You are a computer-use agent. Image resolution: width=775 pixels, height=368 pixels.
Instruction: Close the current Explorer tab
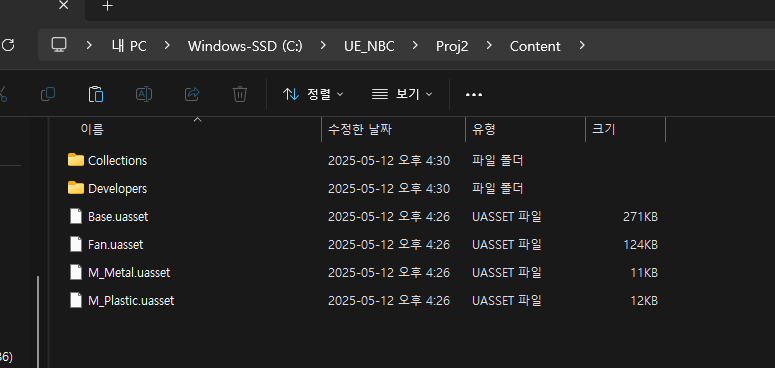64,5
